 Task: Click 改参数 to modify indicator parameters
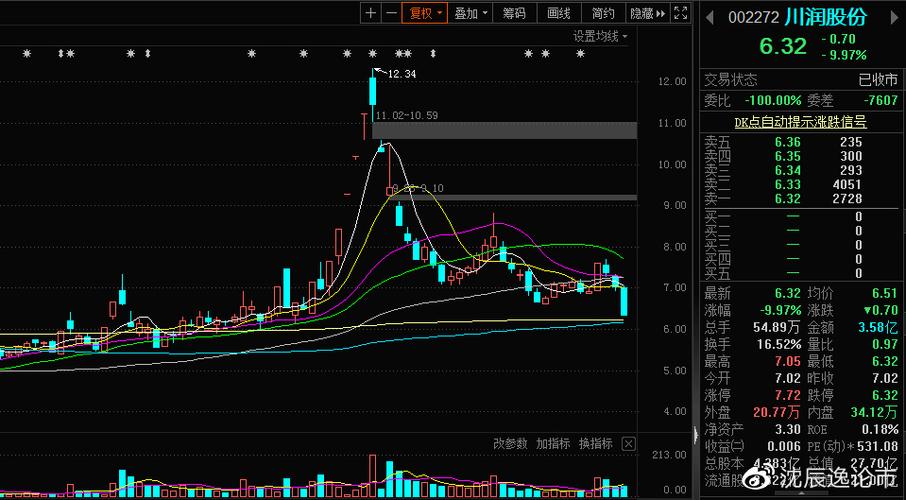pos(511,443)
